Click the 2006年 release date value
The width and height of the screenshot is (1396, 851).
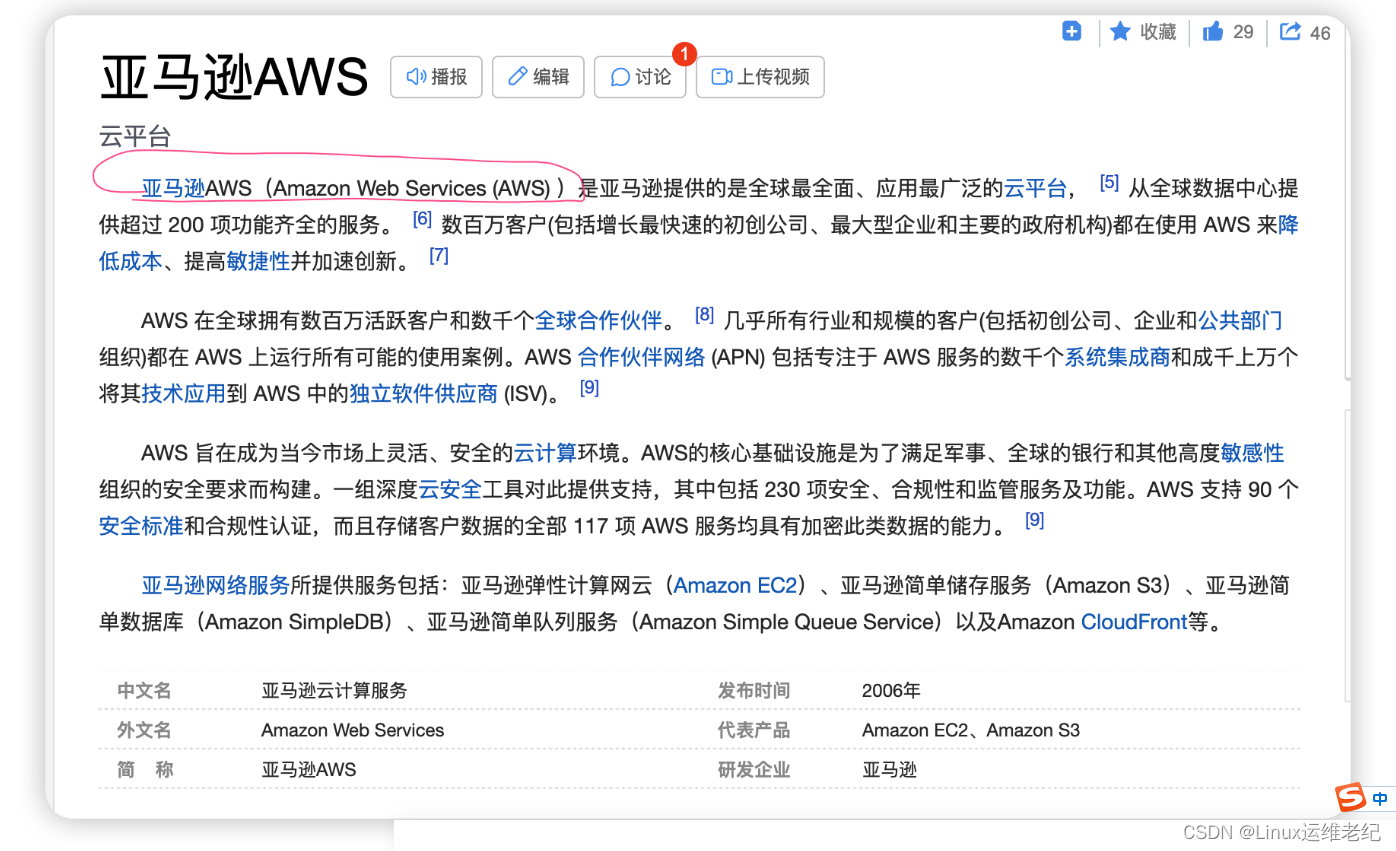point(891,690)
